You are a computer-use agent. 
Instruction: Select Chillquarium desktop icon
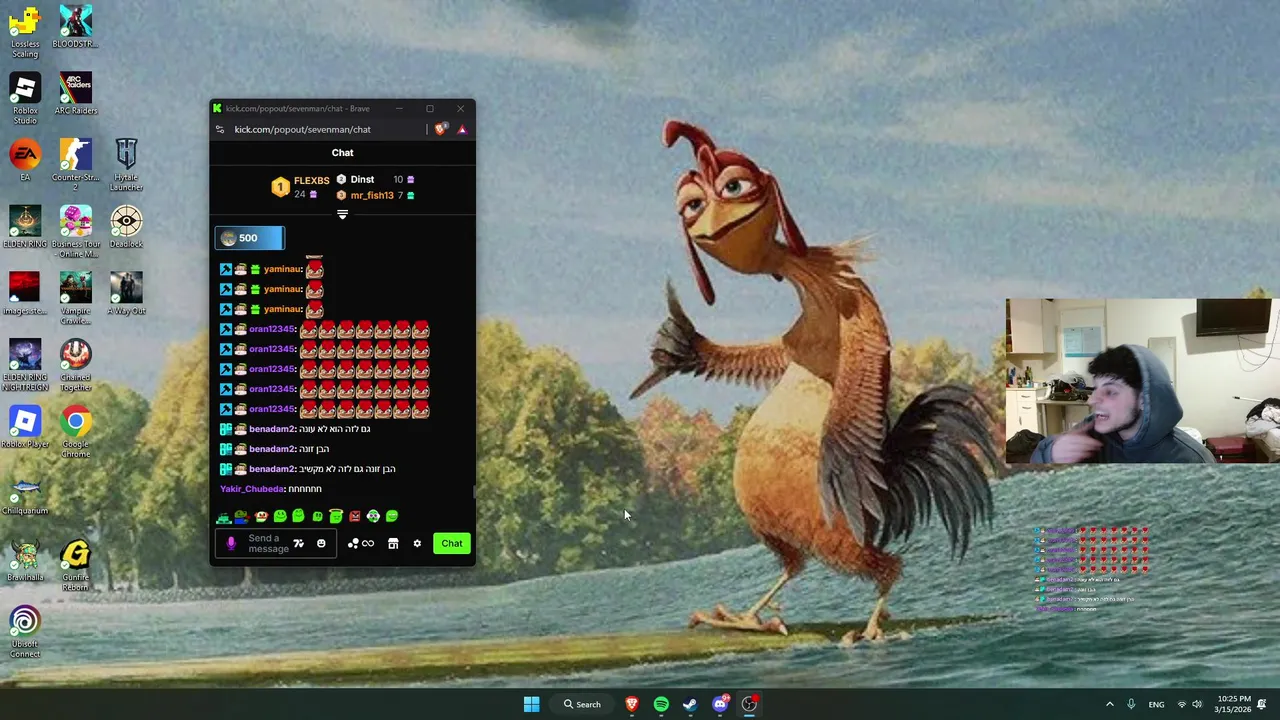(25, 495)
